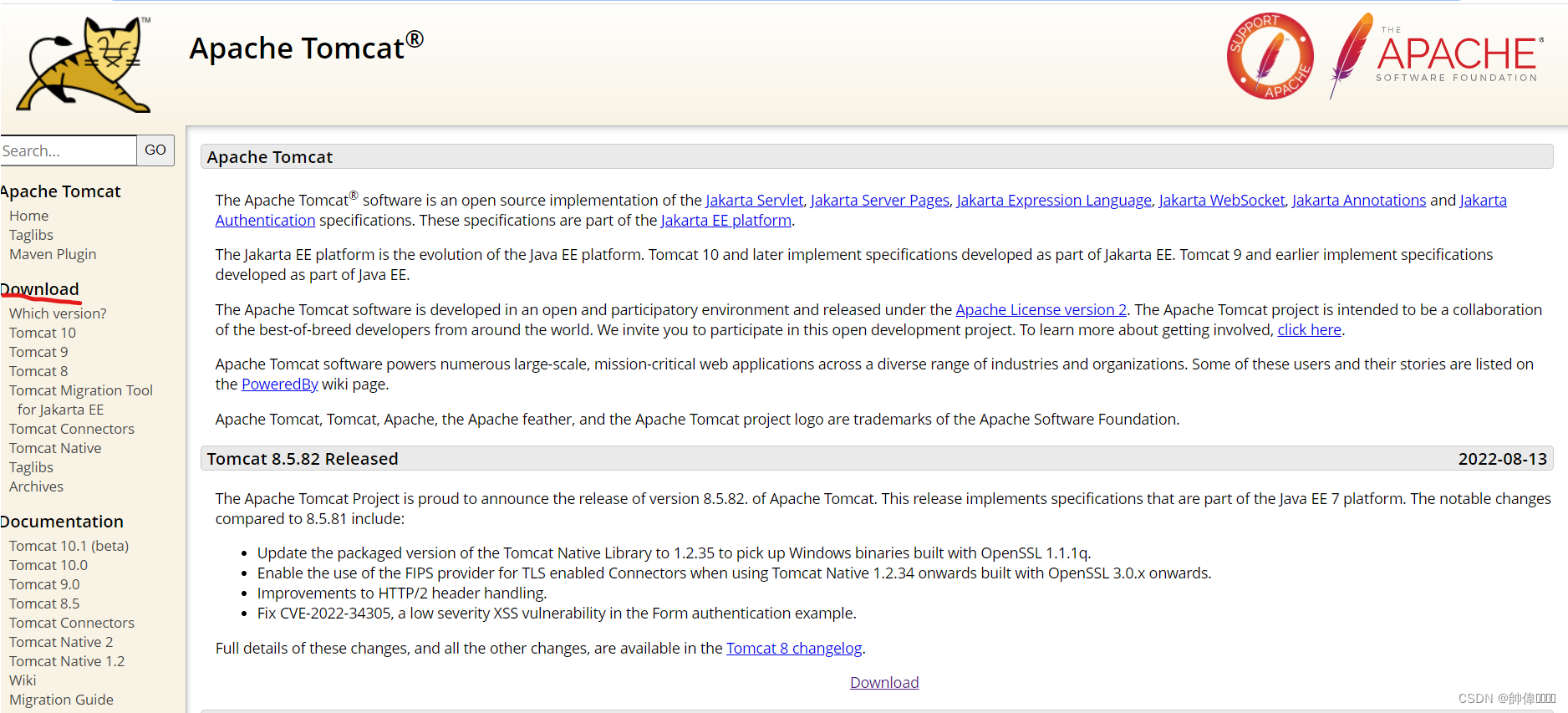Open the PoweredBy wiki link
Screen dimensions: 1568x713
coord(280,385)
